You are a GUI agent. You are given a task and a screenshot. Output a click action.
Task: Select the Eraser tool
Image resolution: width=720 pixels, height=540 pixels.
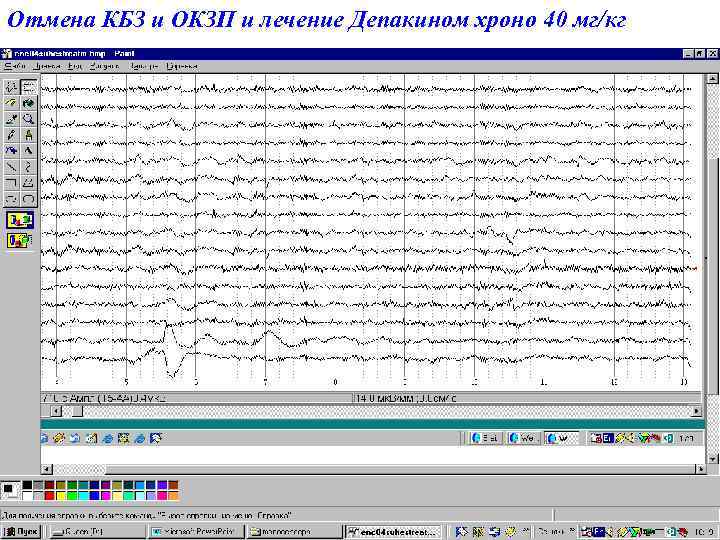11,103
